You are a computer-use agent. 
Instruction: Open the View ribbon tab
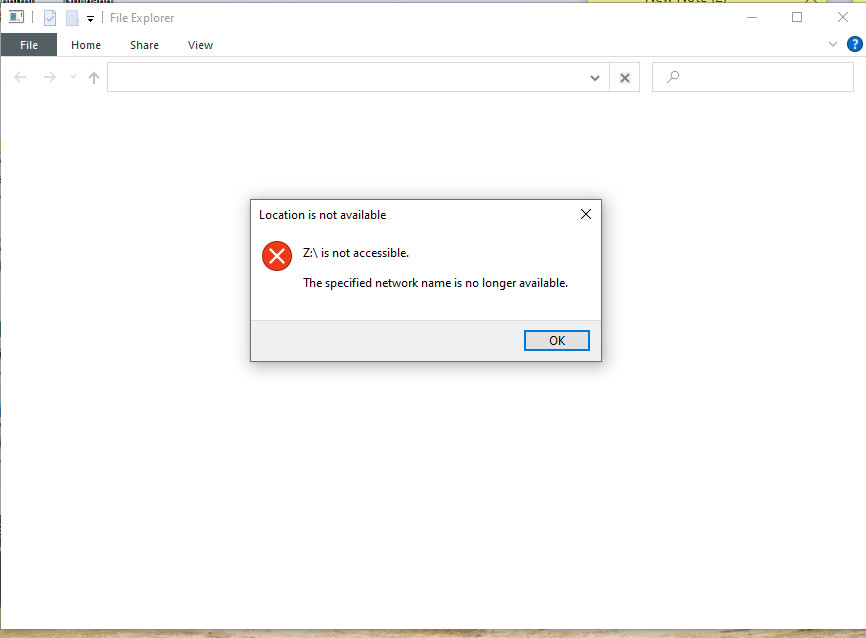pos(200,45)
